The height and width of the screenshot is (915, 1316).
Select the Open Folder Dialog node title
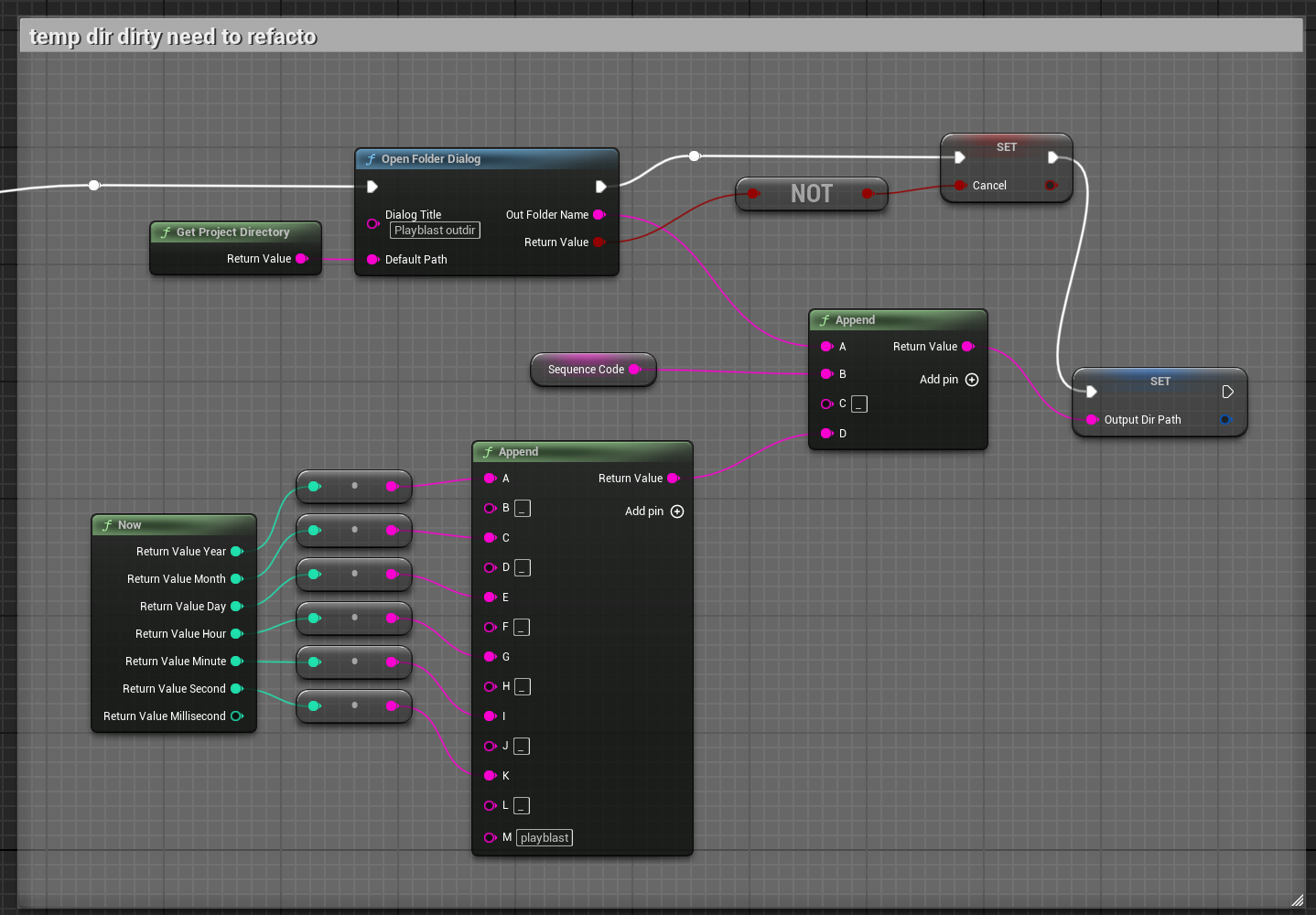tap(431, 159)
